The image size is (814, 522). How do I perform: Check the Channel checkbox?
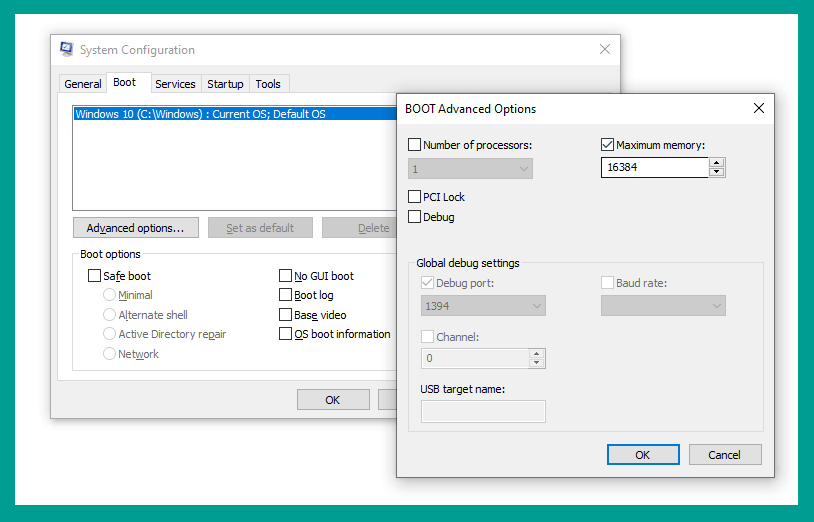coord(427,337)
